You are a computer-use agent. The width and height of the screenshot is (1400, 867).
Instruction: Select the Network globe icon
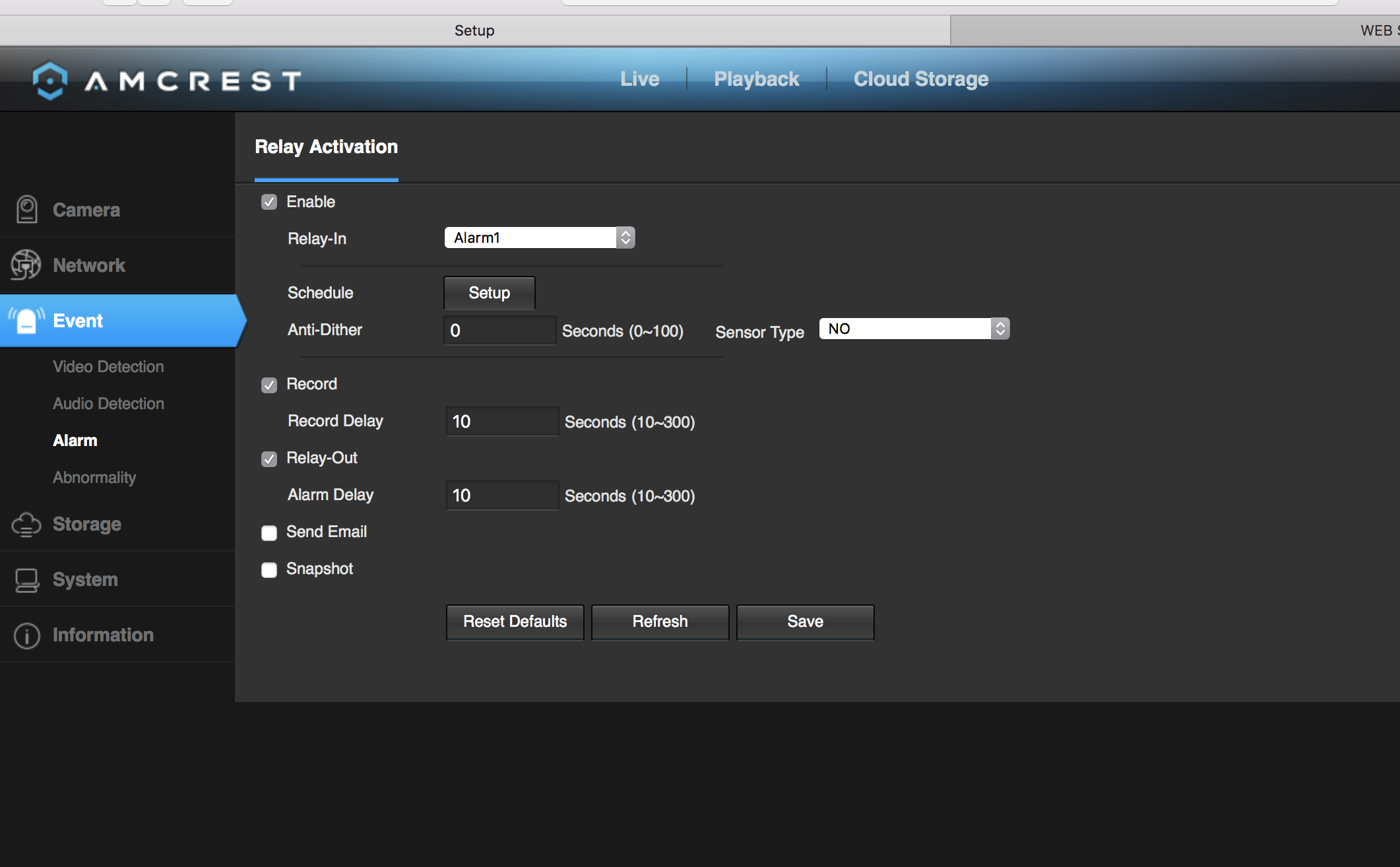pos(26,265)
